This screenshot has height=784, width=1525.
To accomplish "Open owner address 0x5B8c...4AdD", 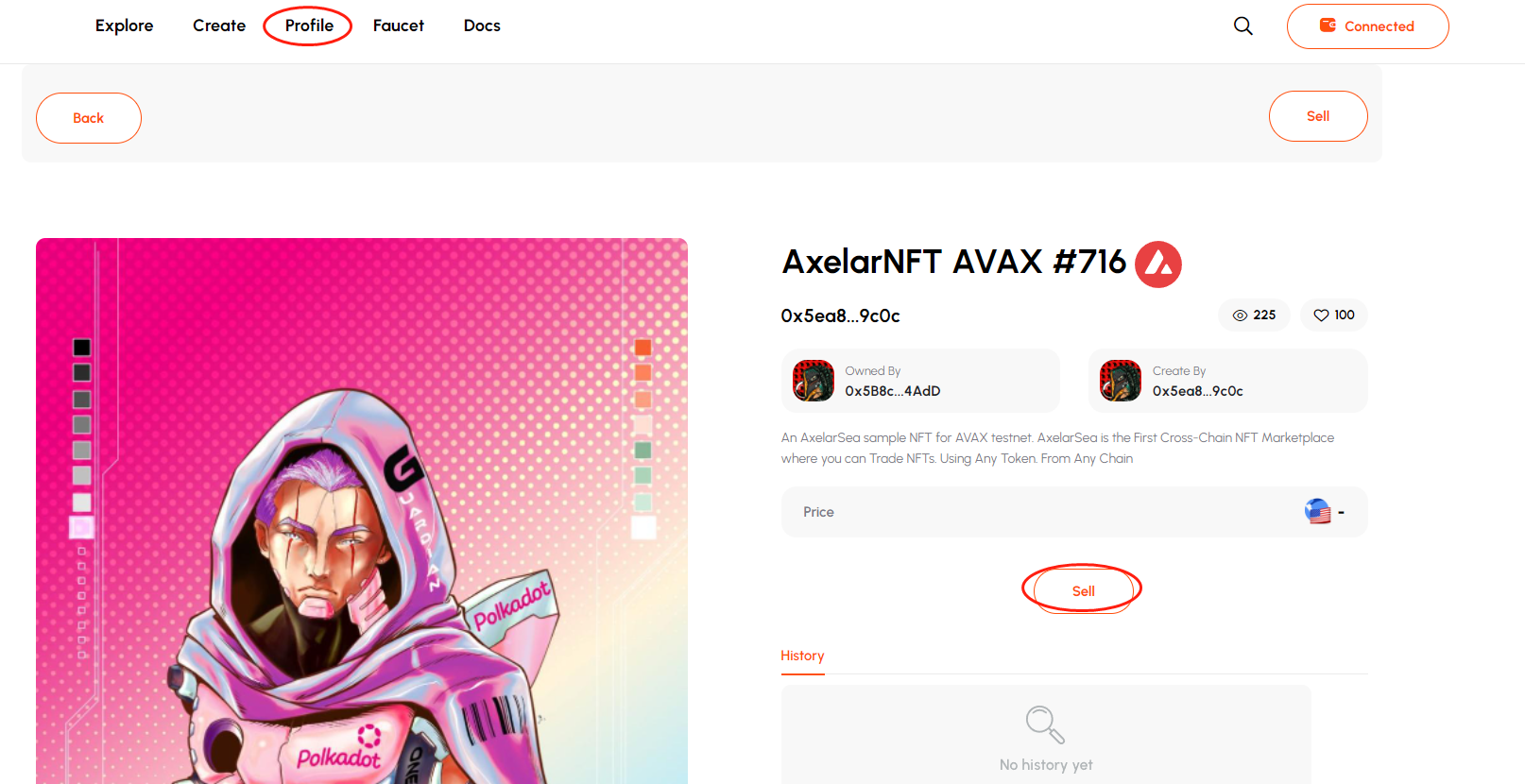I will coord(892,391).
